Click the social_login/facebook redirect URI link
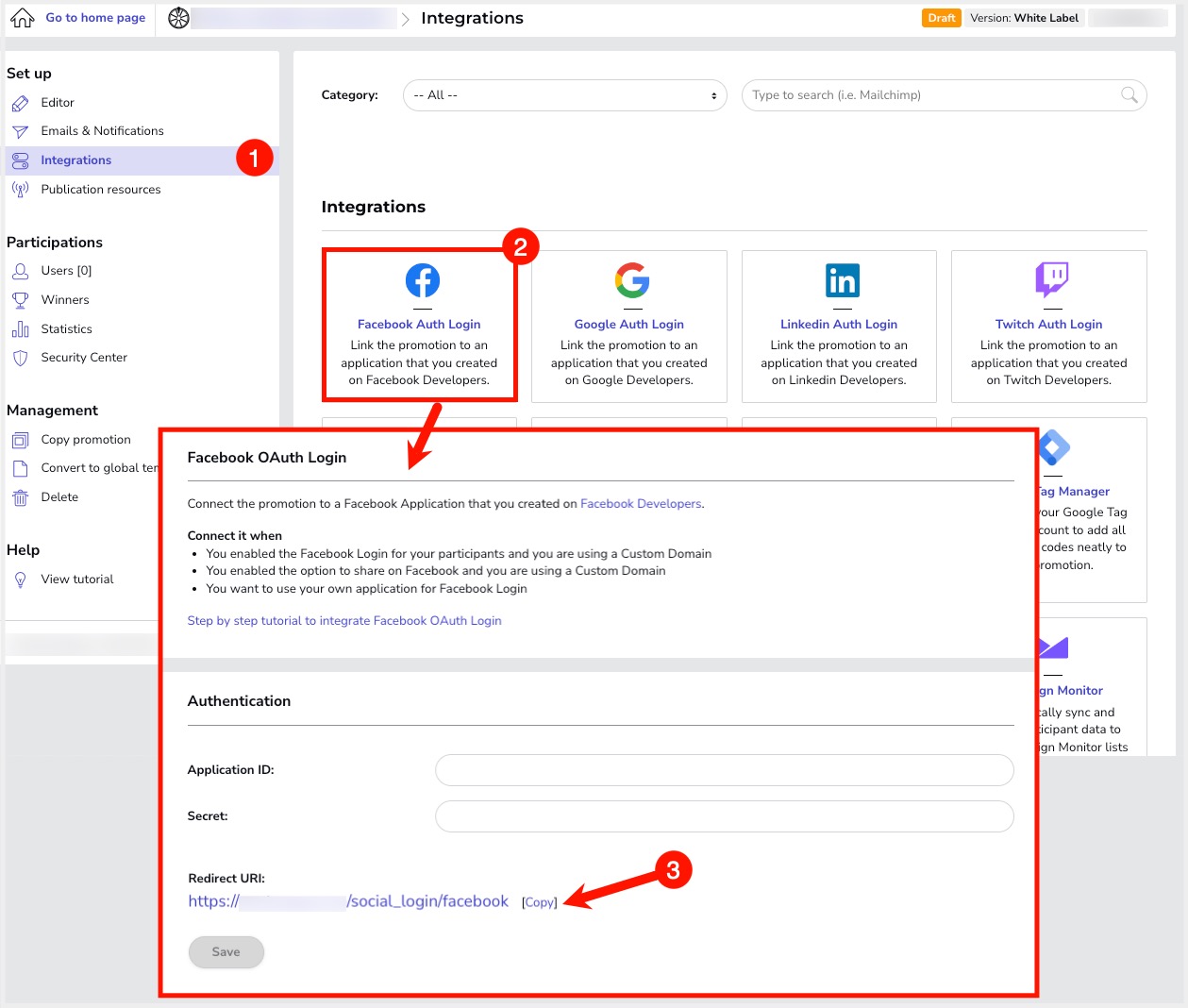Viewport: 1188px width, 1008px height. (348, 901)
